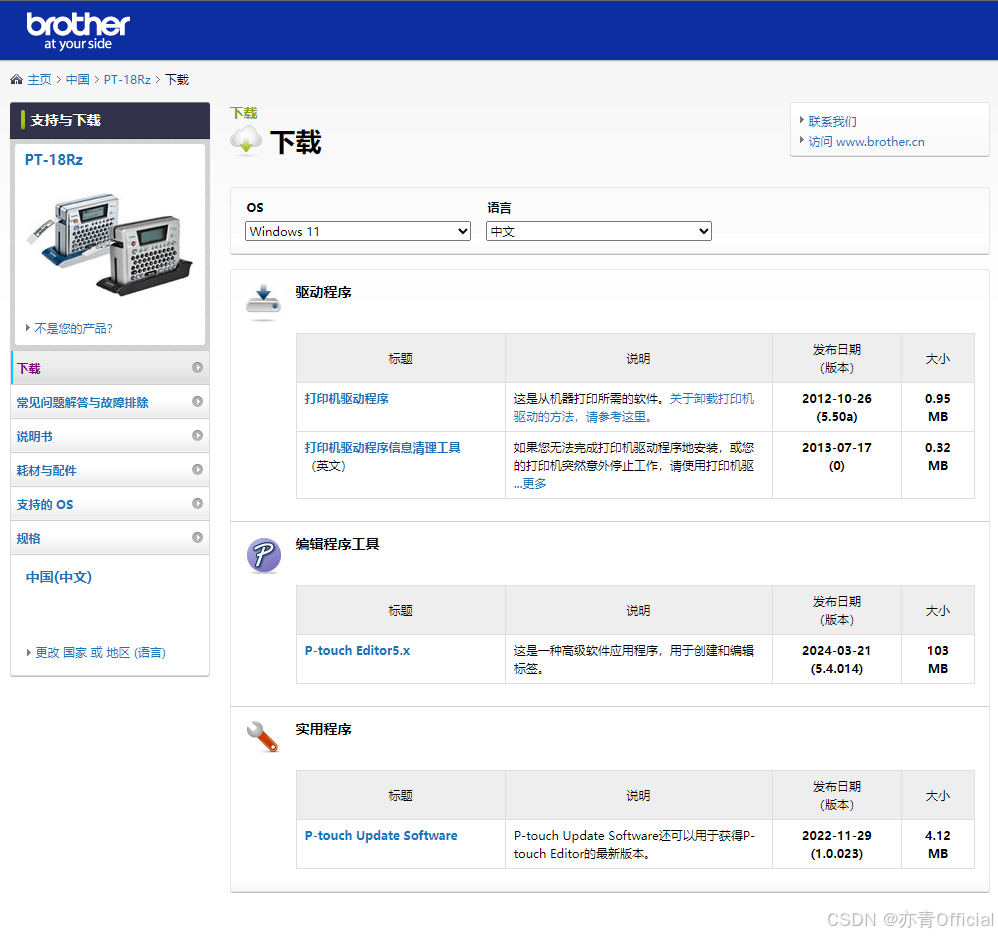Click the PT-18Rz product title in sidebar
The width and height of the screenshot is (998, 937).
point(53,160)
